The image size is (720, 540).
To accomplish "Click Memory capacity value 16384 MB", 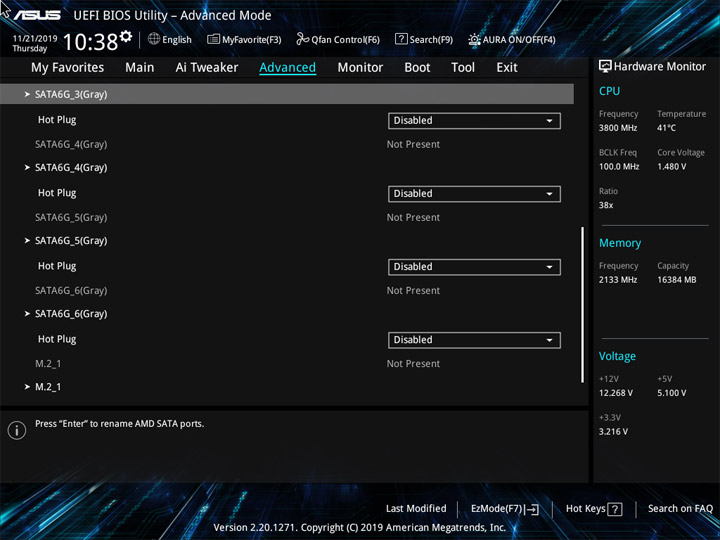I will [x=677, y=279].
